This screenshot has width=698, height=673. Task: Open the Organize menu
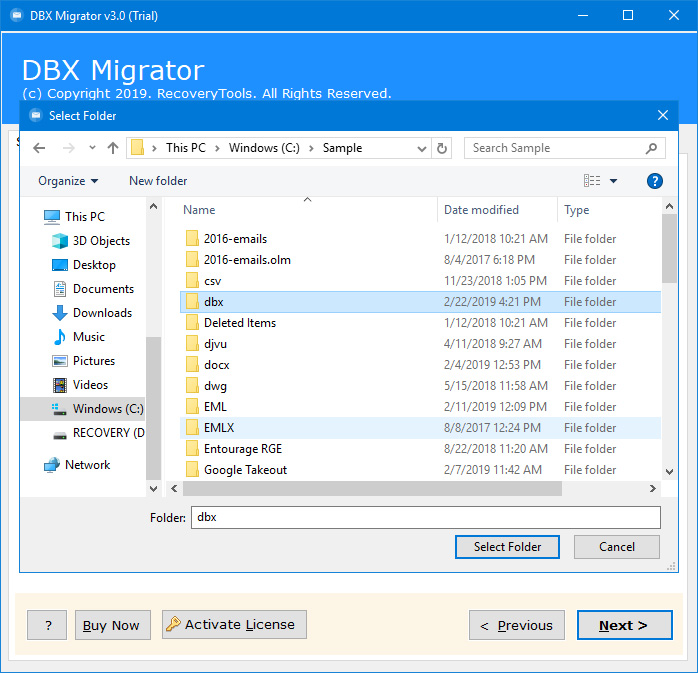coord(68,181)
